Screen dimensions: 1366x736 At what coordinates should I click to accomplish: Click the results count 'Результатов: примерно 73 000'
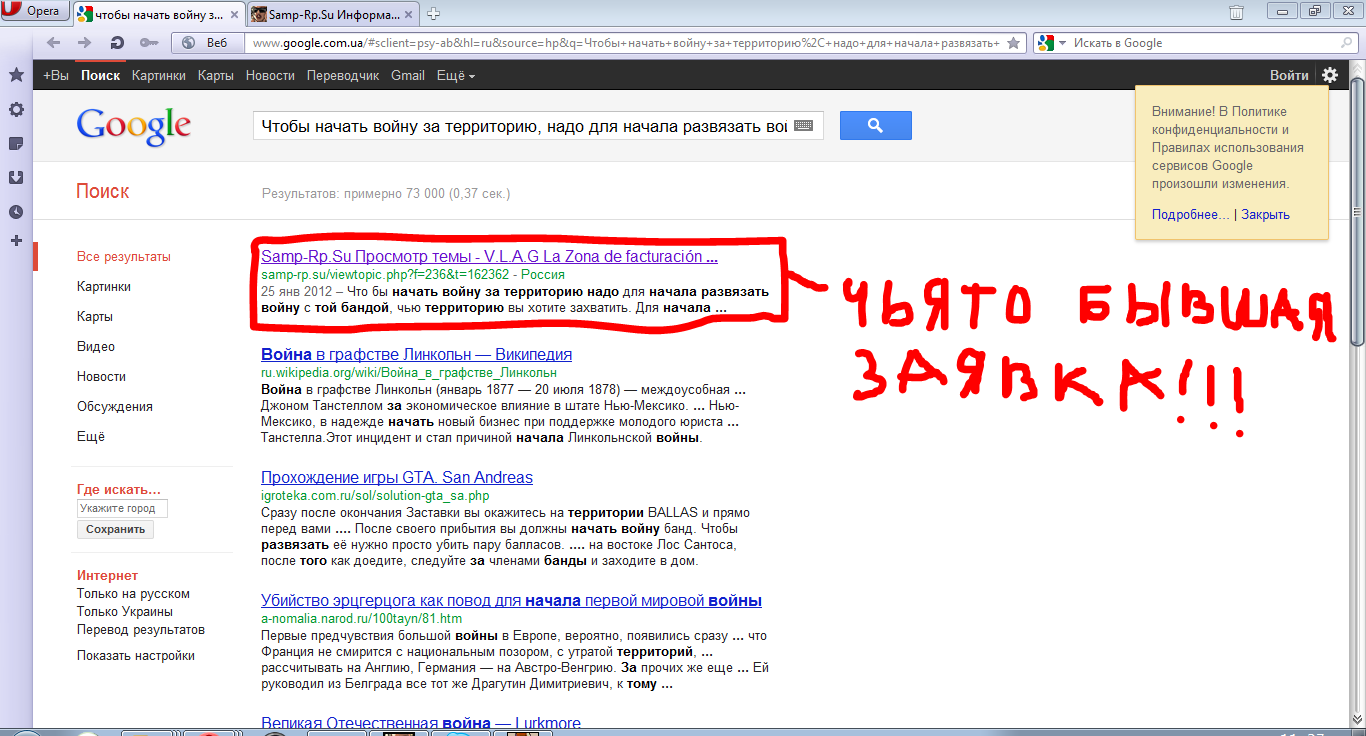[386, 194]
